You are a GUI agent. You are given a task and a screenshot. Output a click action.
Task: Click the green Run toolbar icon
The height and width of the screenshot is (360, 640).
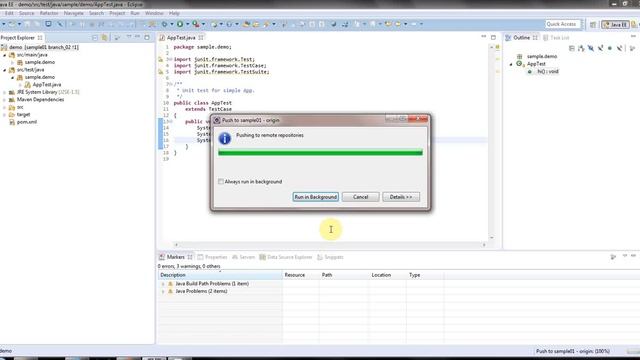(180, 24)
